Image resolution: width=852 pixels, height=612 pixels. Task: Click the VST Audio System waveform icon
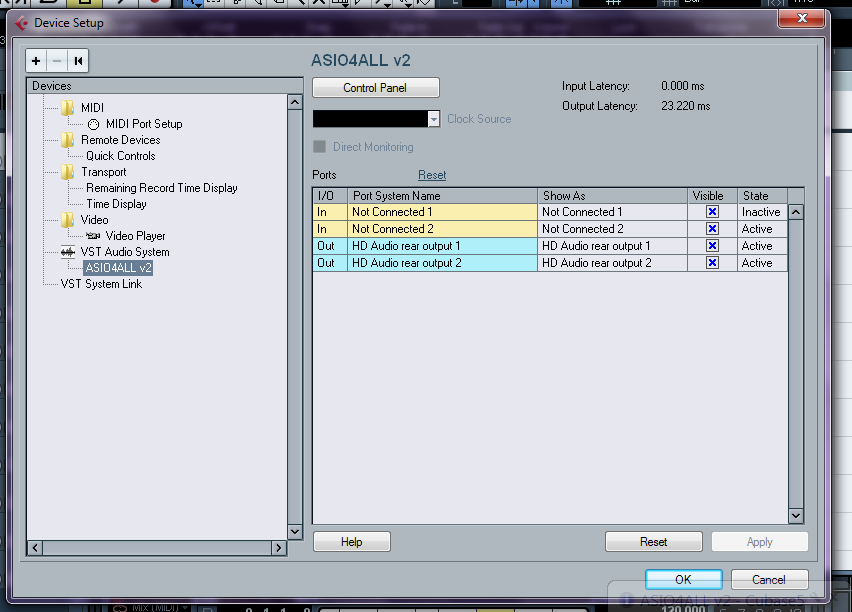pos(67,252)
